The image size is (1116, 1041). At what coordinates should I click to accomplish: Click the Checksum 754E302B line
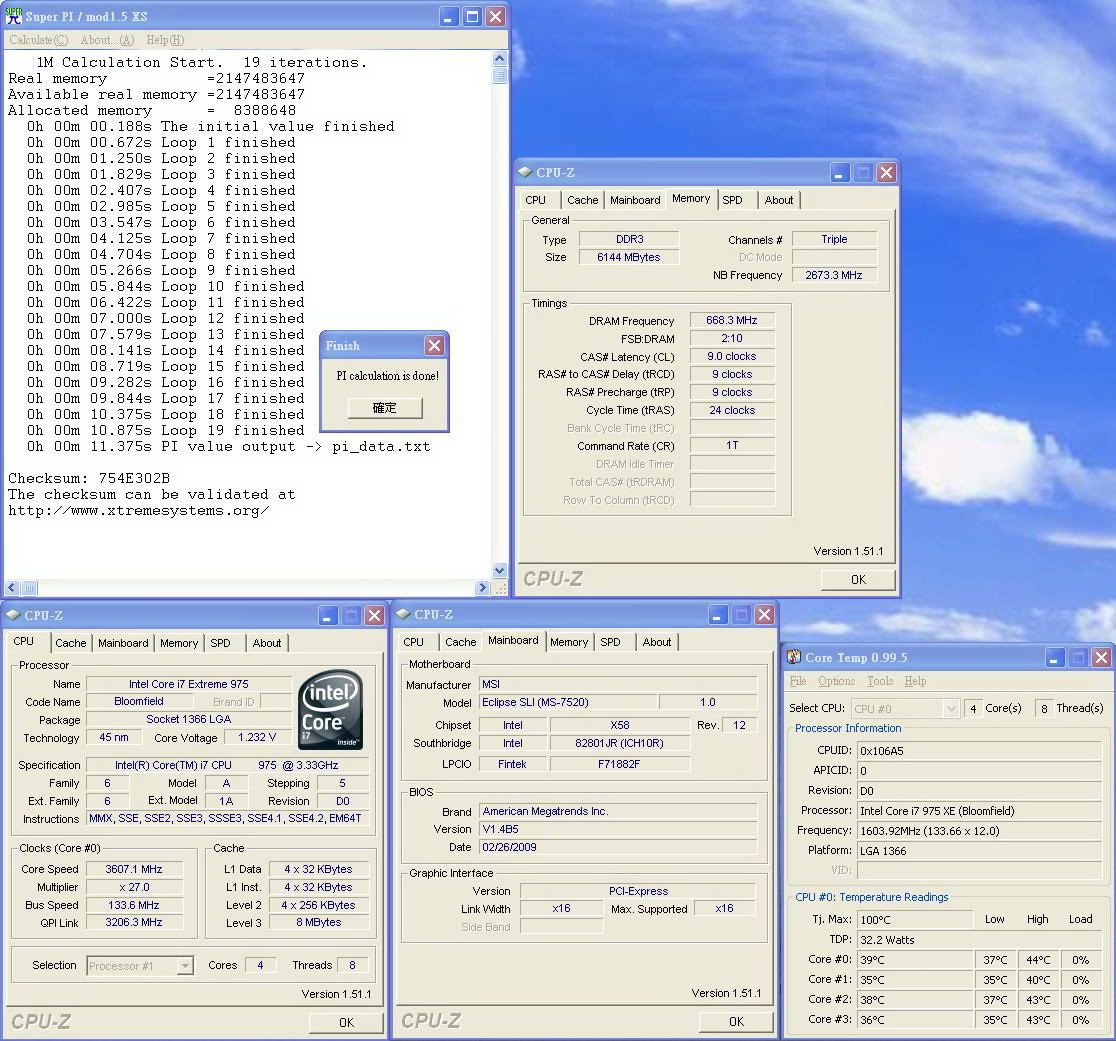89,478
